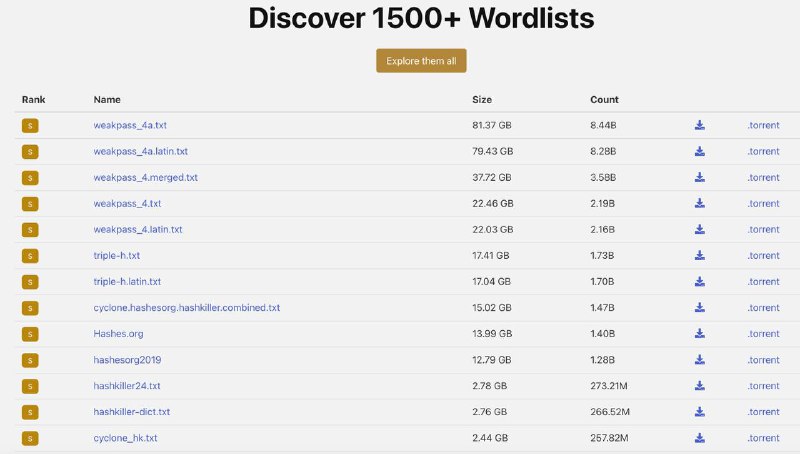Download hashkiller-dict.txt via download icon
800x454 pixels.
coord(699,412)
